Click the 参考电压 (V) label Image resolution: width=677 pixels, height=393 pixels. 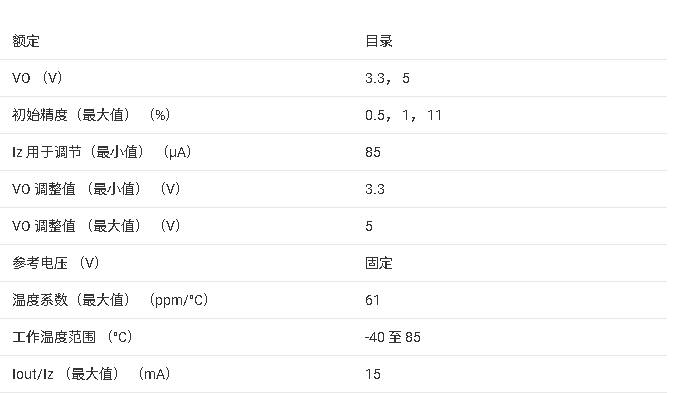(56, 263)
